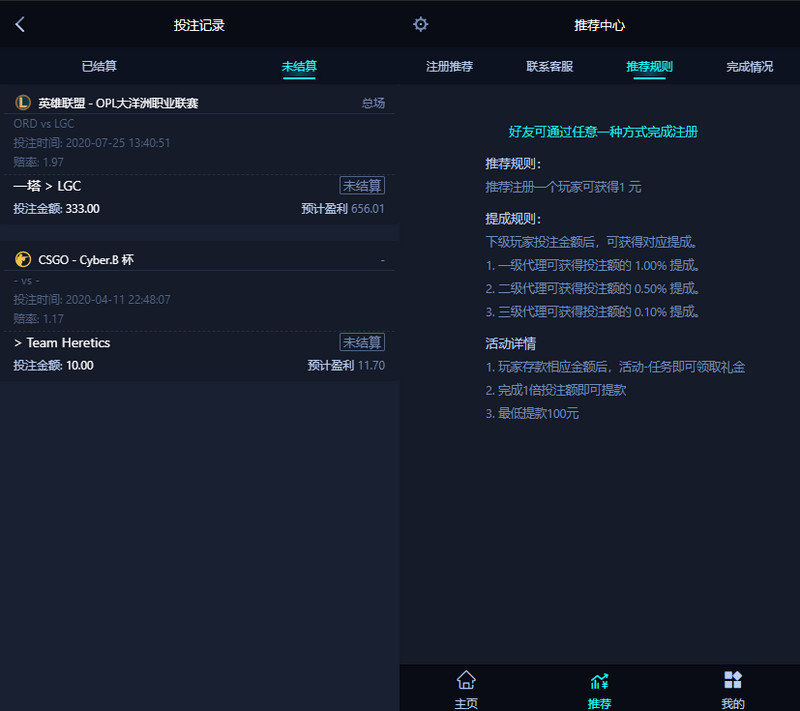Click the line 推荐注册一个玩家可获得1 元

(x=563, y=187)
